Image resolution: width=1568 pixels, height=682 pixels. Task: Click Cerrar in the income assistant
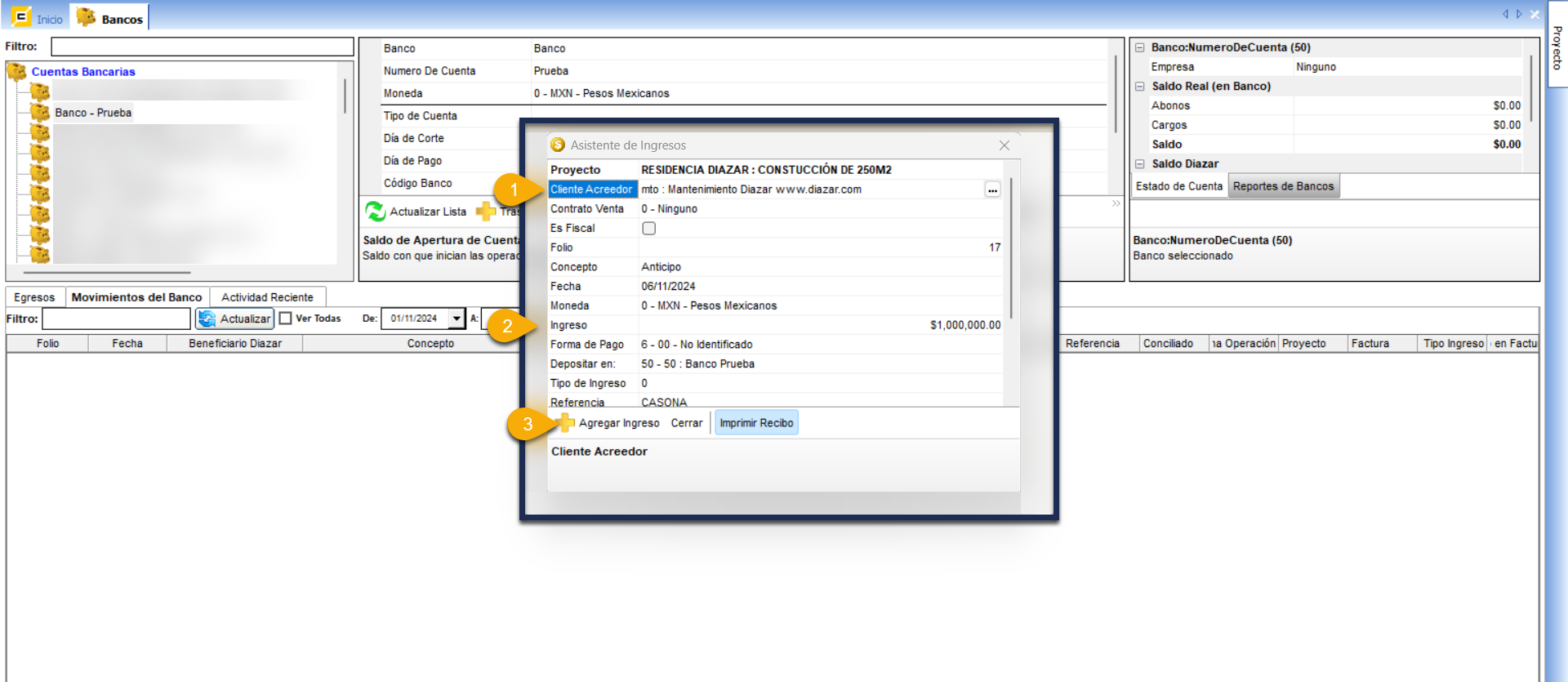(686, 423)
